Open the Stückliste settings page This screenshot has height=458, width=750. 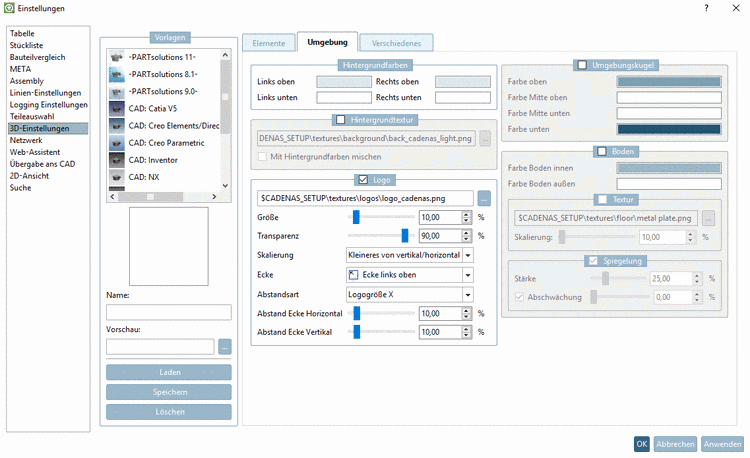(26, 45)
